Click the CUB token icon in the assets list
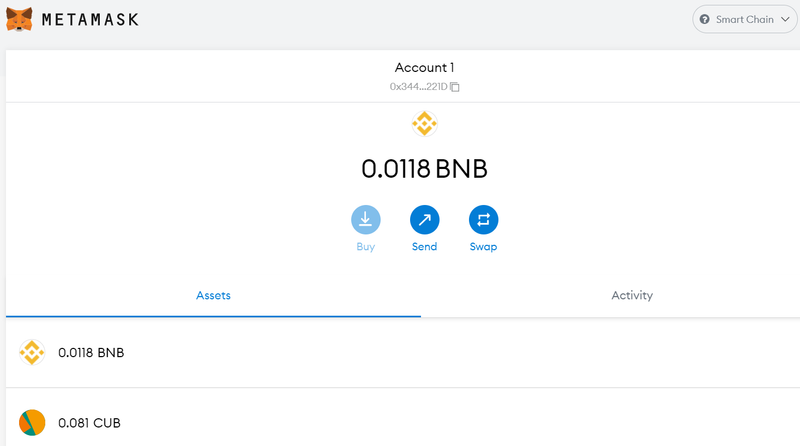This screenshot has height=446, width=800. [x=32, y=423]
